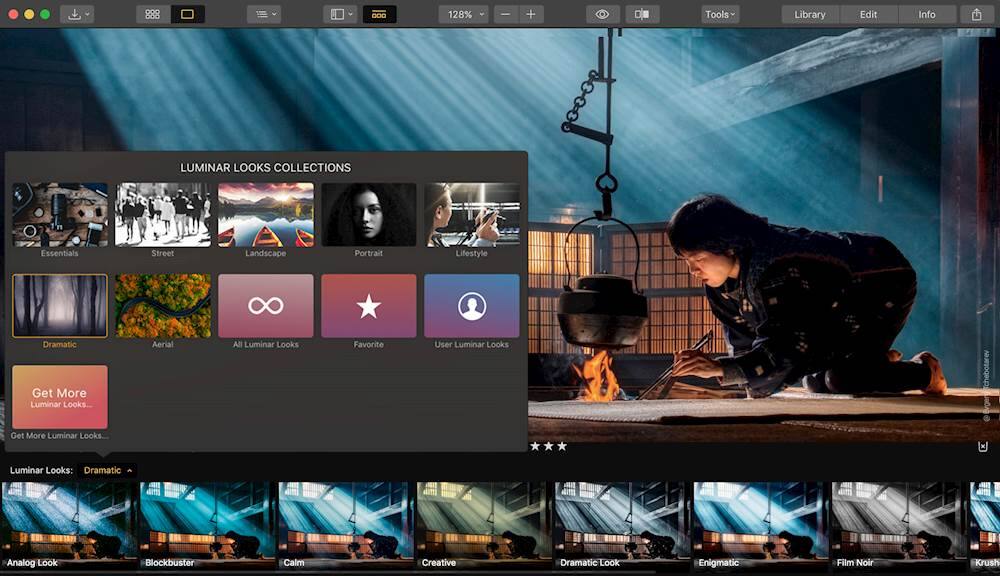The height and width of the screenshot is (576, 1000).
Task: Select single image view icon
Action: (187, 14)
